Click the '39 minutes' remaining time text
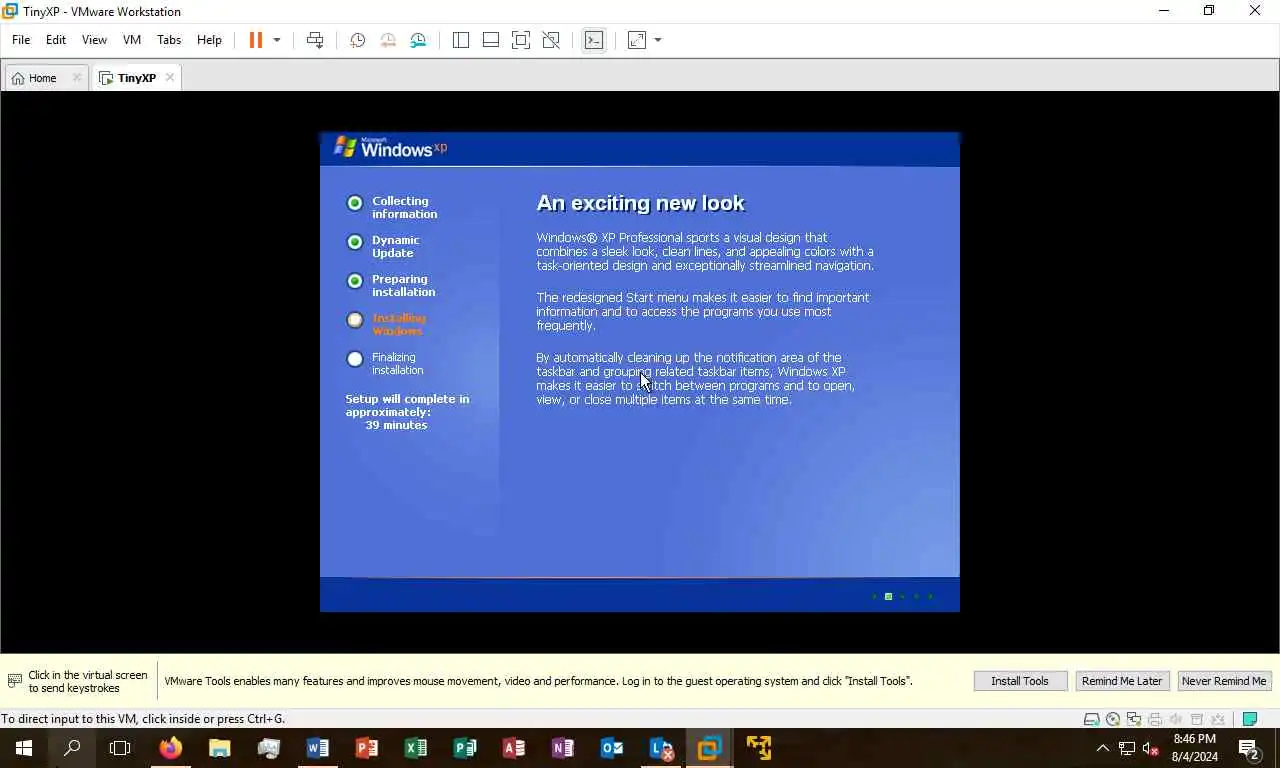 [x=396, y=425]
